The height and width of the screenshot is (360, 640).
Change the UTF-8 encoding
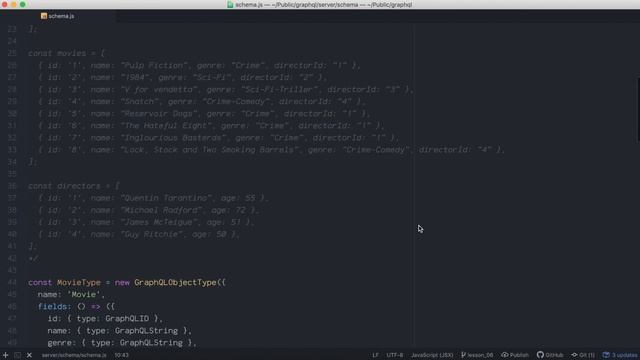[395, 355]
